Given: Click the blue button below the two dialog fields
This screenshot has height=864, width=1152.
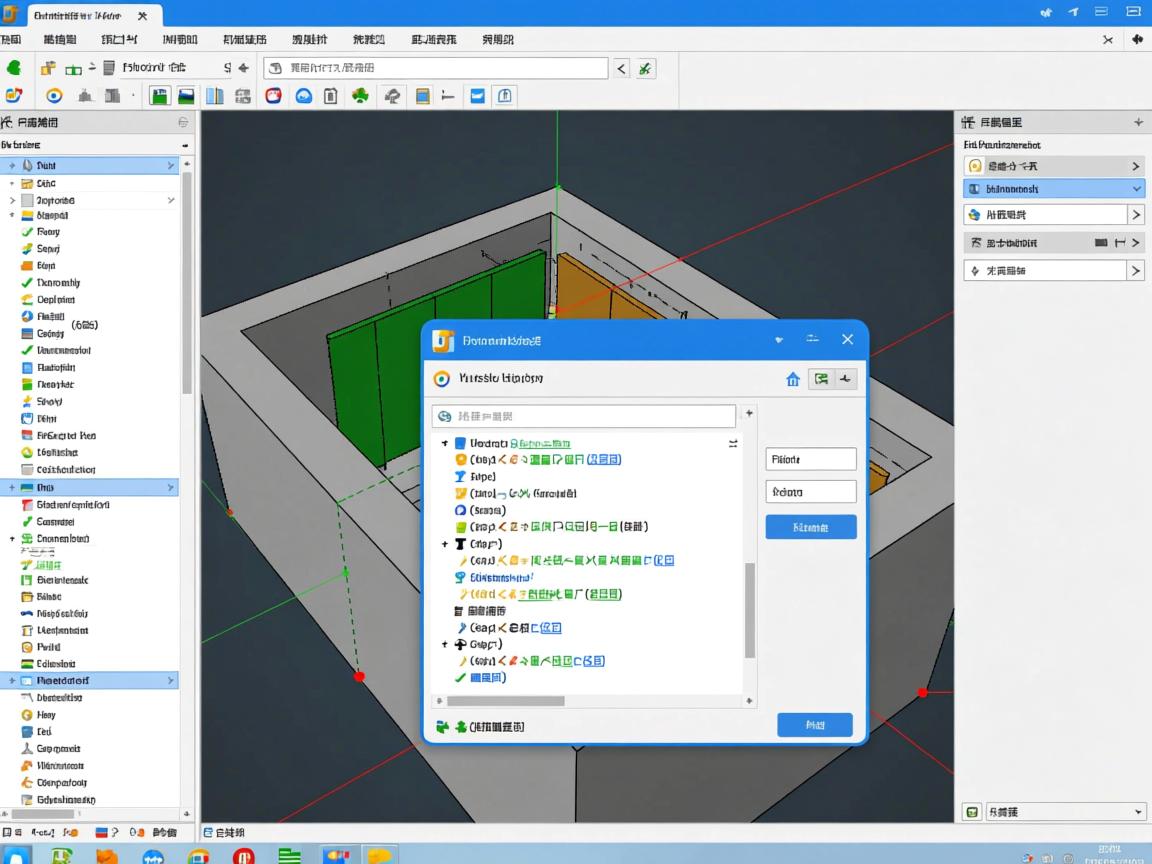Looking at the screenshot, I should tap(810, 527).
